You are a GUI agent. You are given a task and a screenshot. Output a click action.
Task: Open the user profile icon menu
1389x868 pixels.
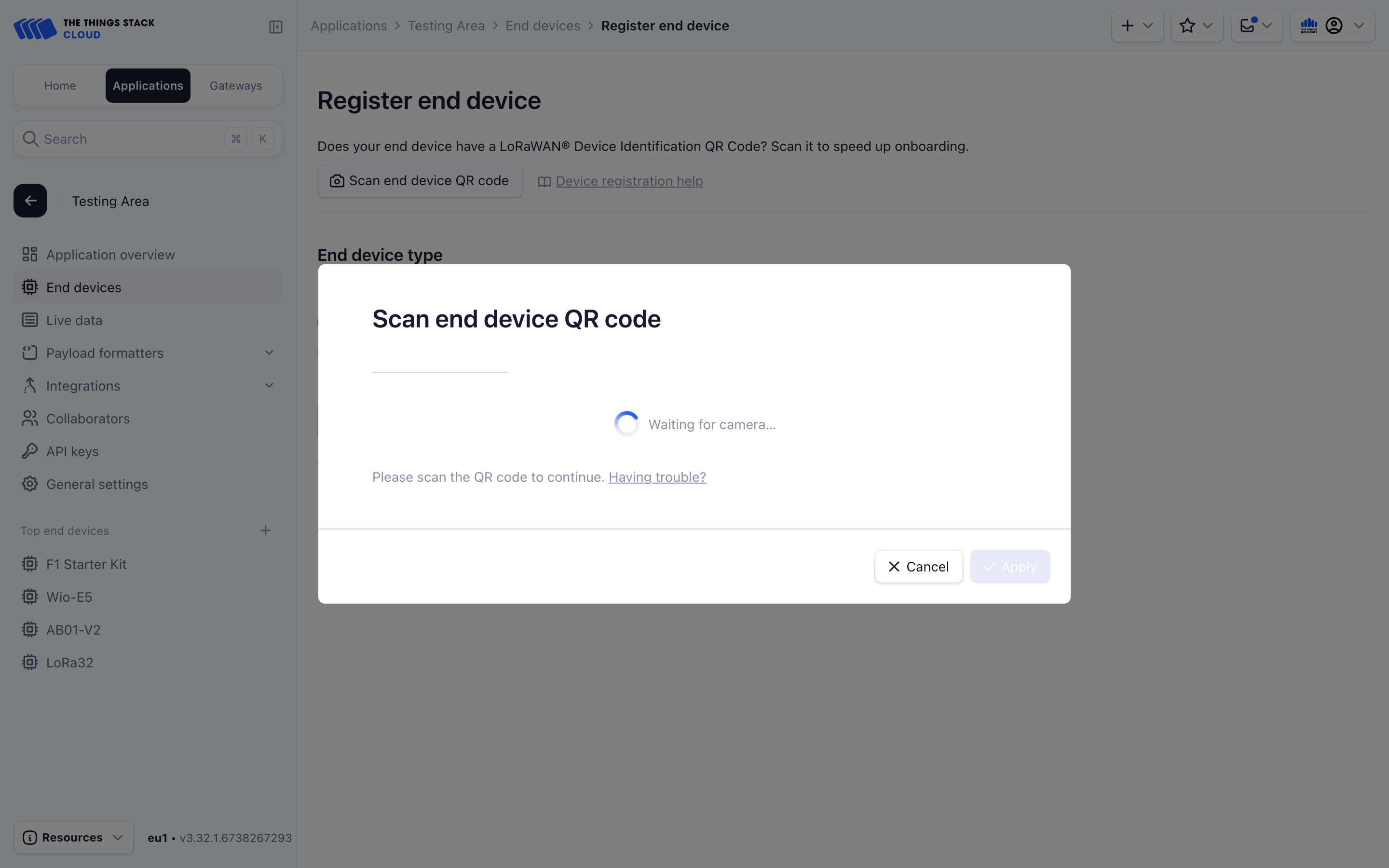point(1334,26)
